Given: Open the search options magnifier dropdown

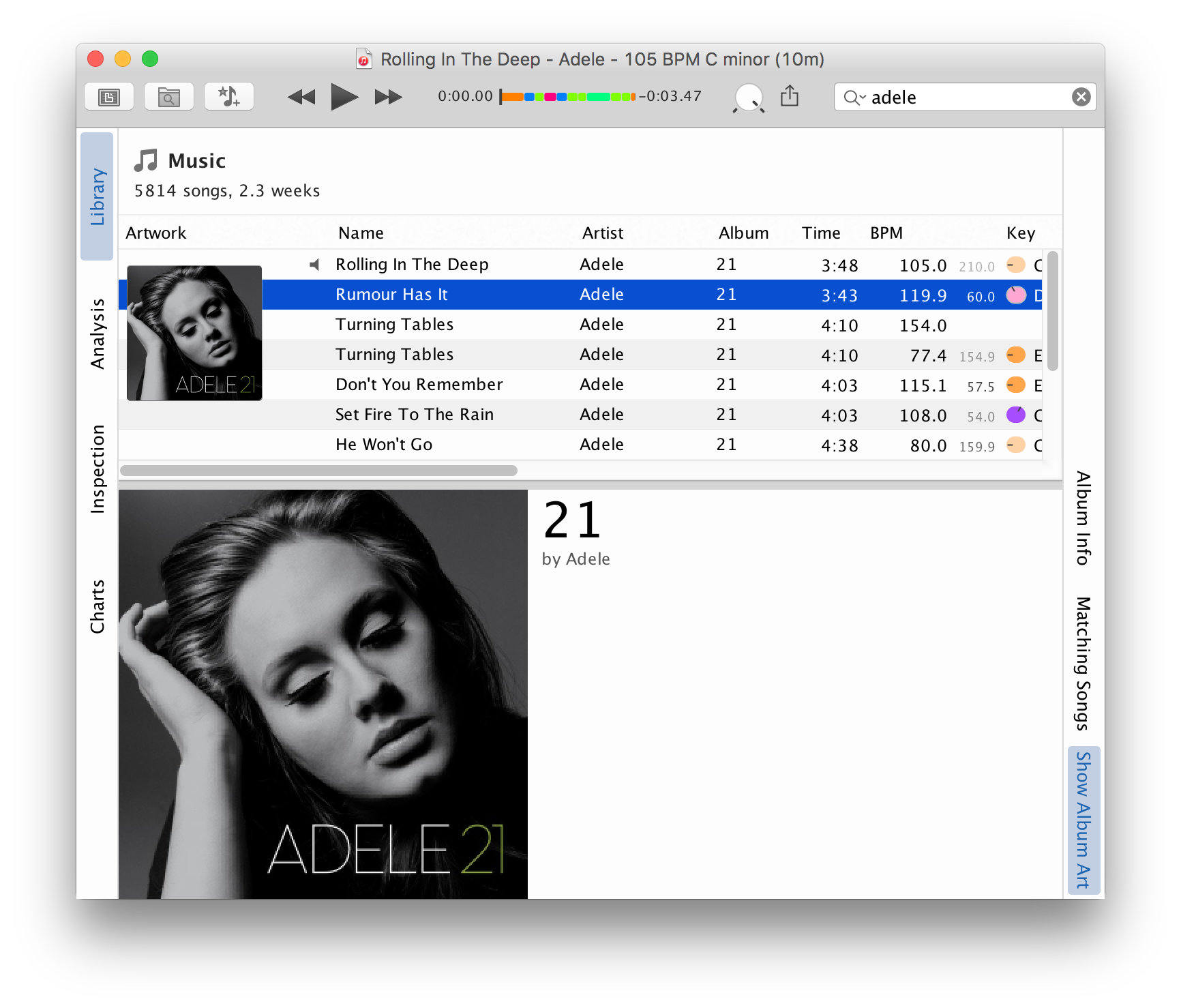Looking at the screenshot, I should point(854,98).
